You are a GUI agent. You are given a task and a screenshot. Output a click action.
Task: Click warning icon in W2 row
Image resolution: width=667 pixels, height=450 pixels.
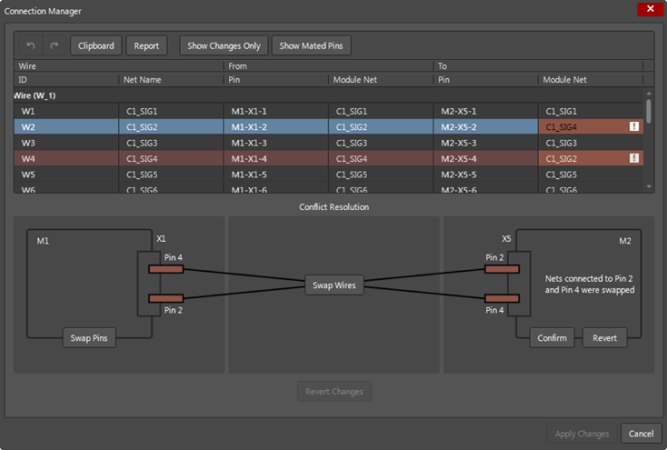coord(633,127)
